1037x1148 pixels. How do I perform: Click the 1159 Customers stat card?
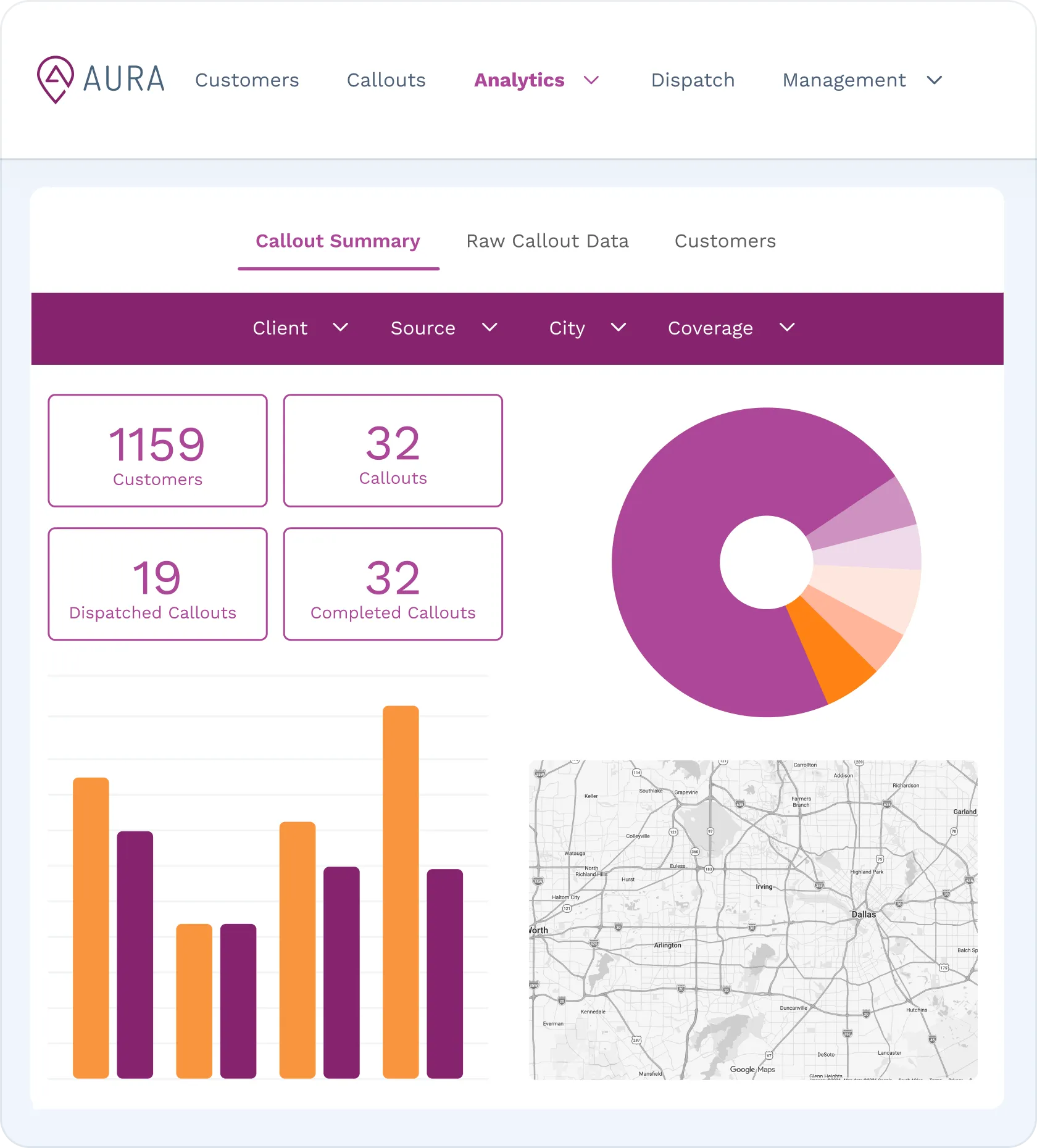pyautogui.click(x=158, y=451)
